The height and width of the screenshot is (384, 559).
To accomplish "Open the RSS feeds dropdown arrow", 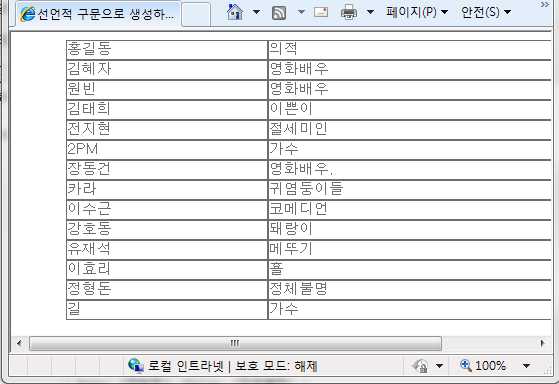I will click(301, 12).
